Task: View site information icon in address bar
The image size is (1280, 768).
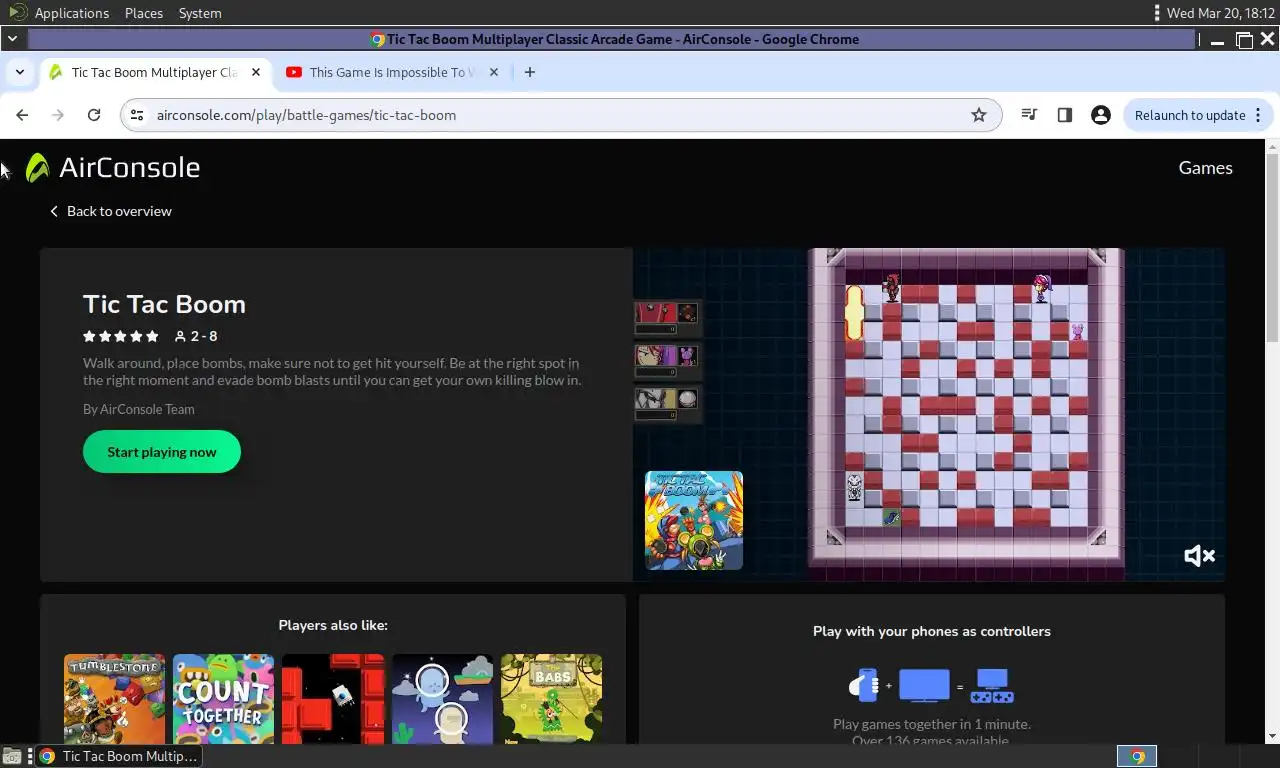Action: click(137, 115)
